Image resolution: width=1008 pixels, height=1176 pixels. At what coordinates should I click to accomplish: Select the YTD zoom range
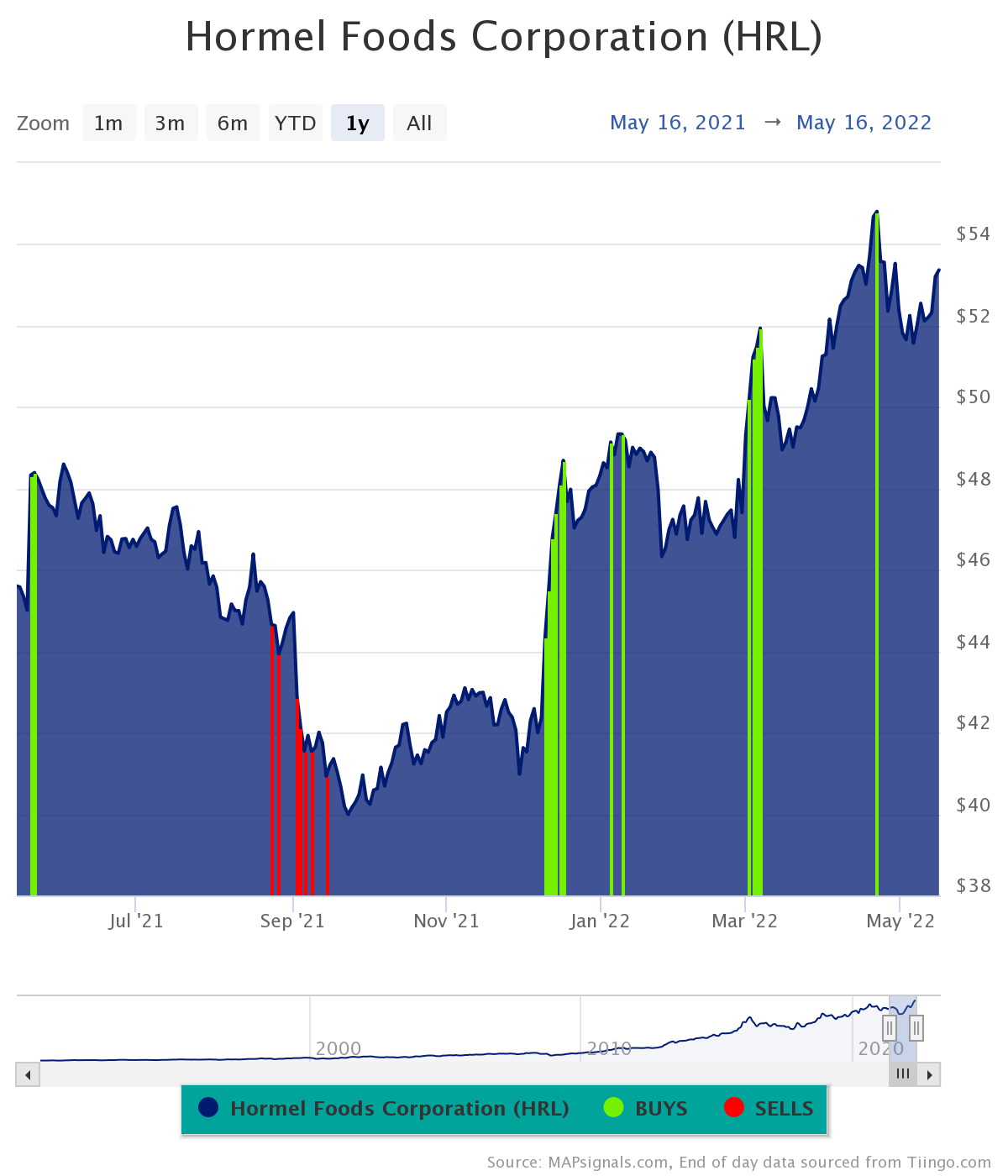[x=296, y=123]
